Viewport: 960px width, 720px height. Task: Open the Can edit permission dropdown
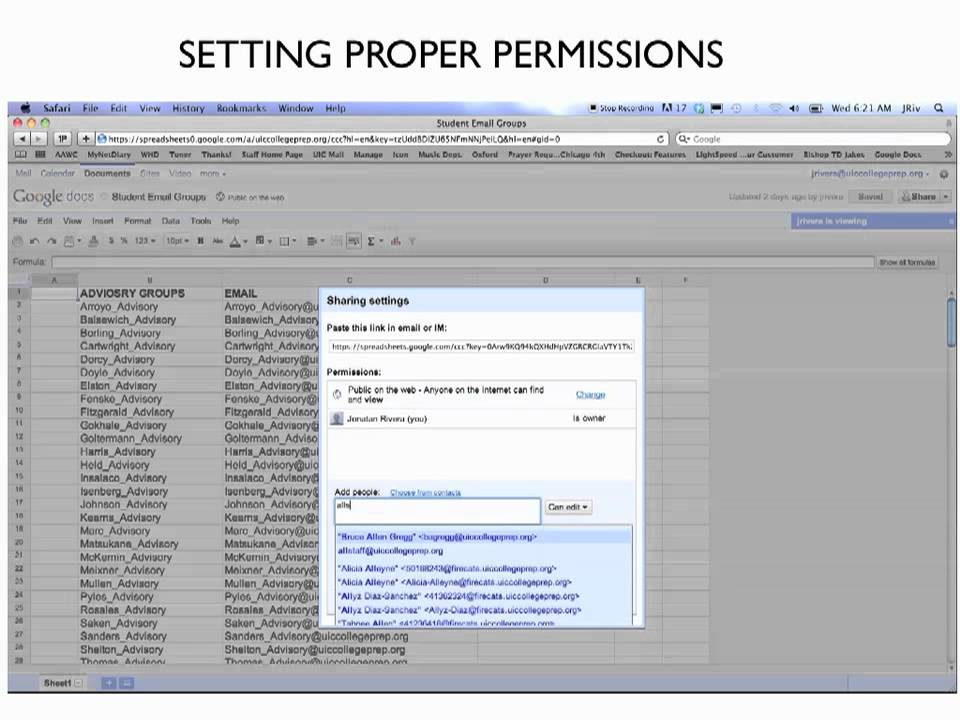tap(568, 507)
